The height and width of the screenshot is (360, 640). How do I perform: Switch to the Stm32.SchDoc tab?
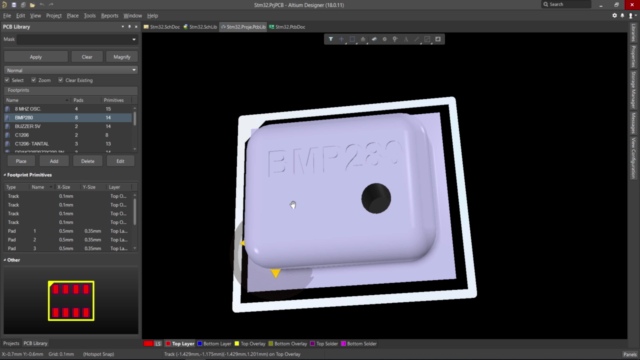tap(162, 27)
